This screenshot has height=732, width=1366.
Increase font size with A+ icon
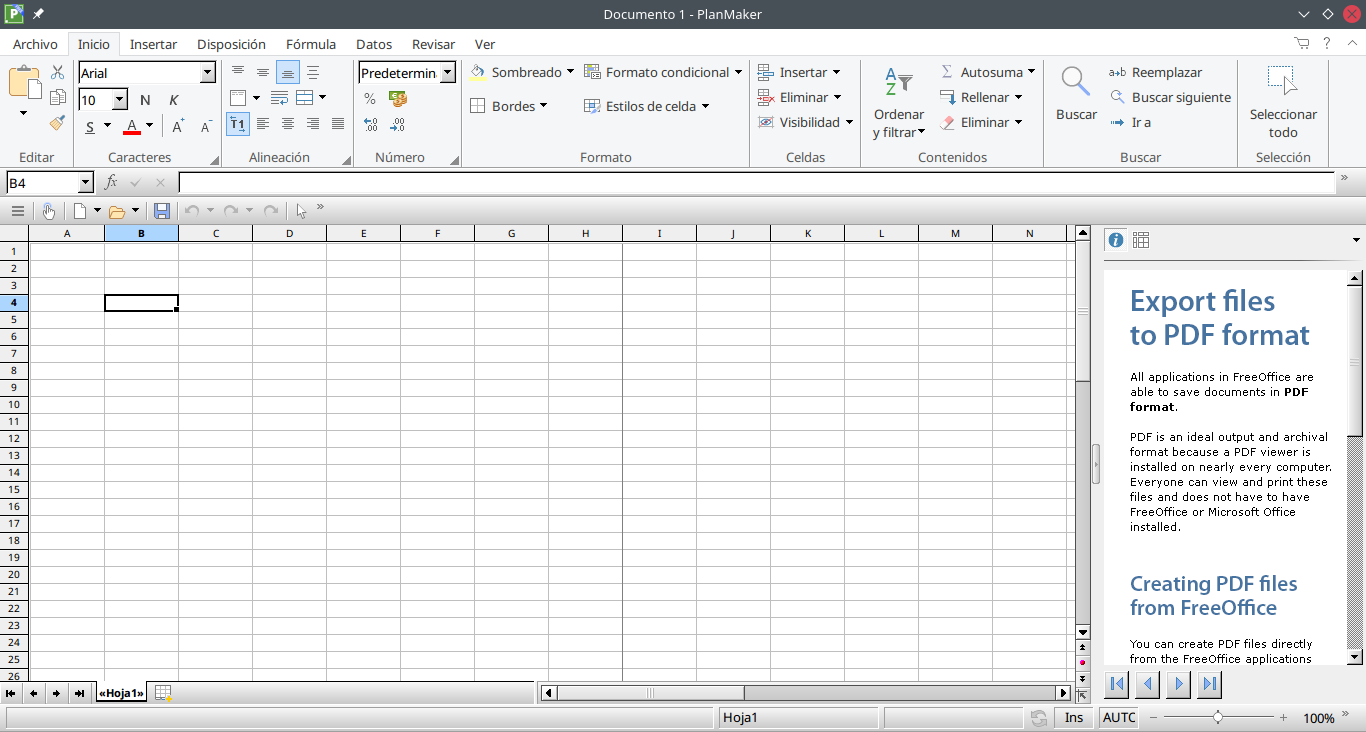178,126
